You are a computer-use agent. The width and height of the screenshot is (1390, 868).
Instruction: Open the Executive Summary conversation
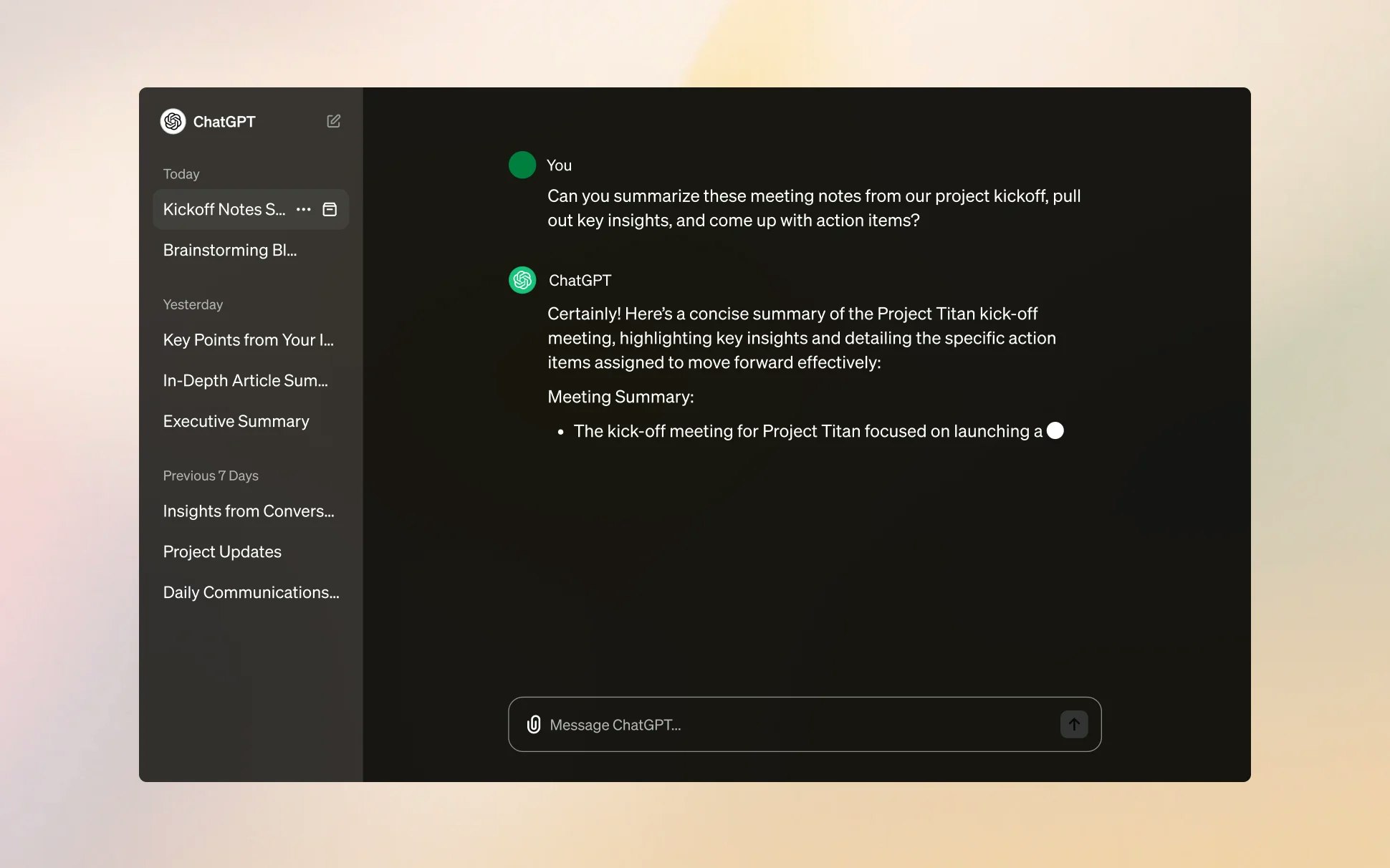coord(236,421)
